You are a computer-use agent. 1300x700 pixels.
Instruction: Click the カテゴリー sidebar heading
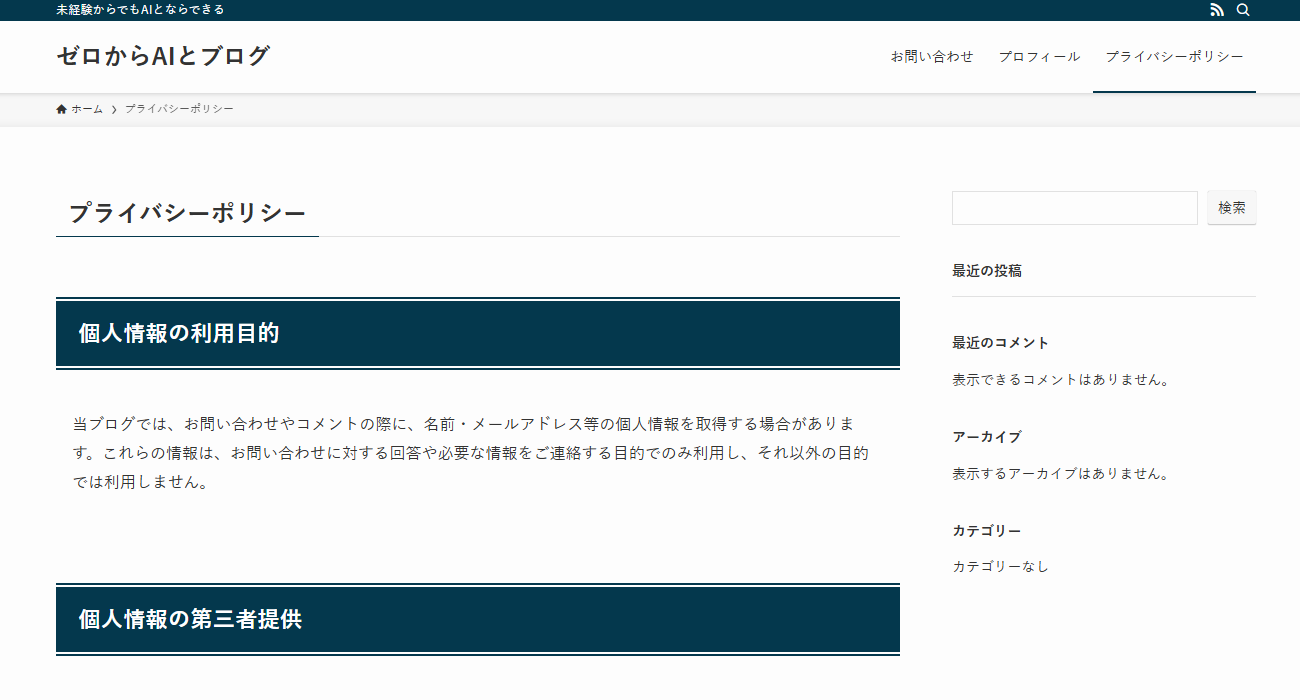pyautogui.click(x=987, y=531)
